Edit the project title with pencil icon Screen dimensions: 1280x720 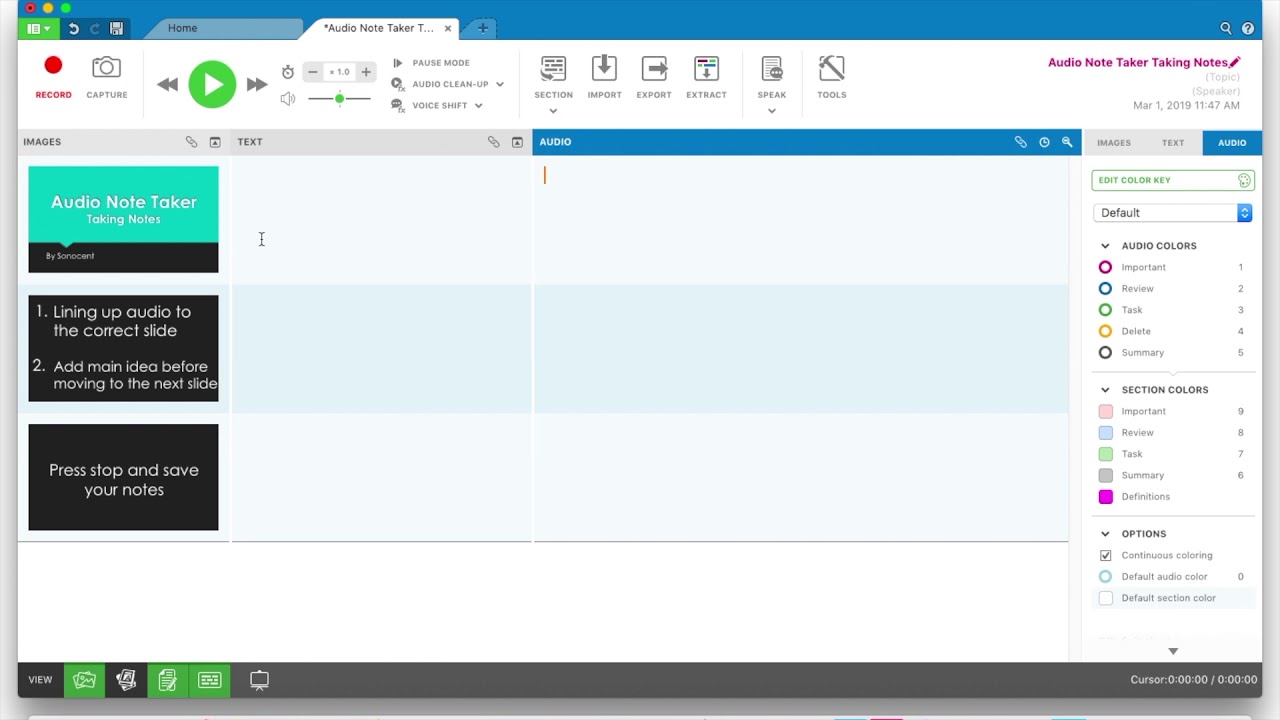coord(1235,62)
